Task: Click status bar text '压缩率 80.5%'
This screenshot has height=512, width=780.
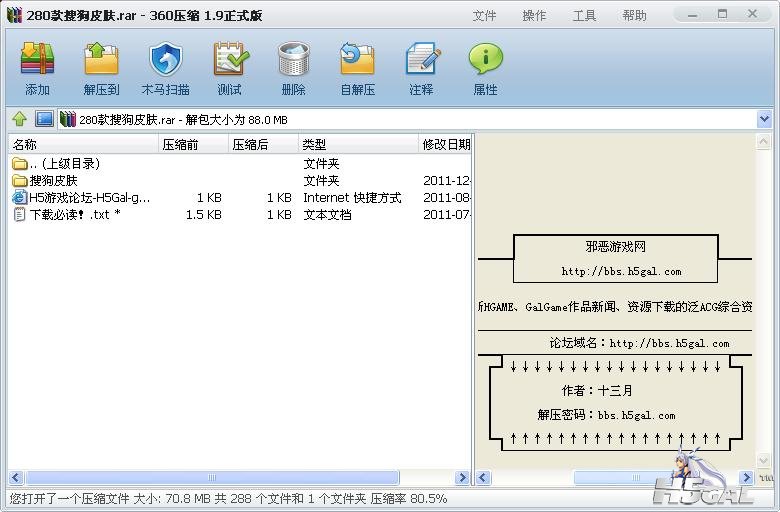Action: tap(409, 499)
